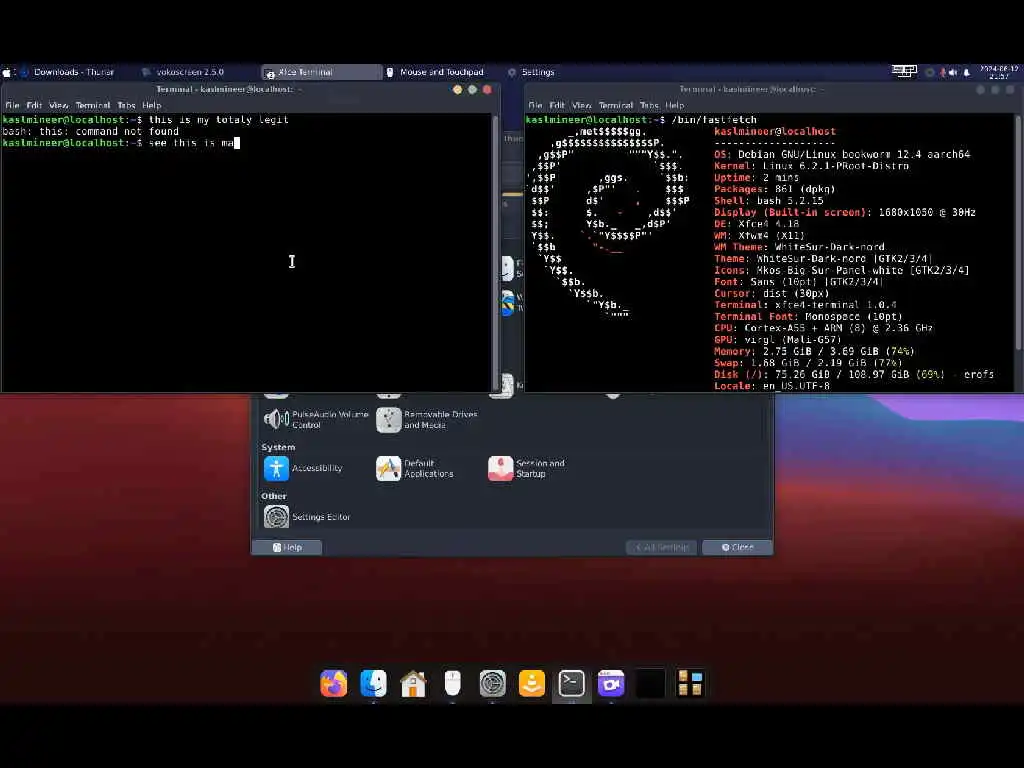The height and width of the screenshot is (768, 1024).
Task: Click '/bin/fastfetch' command in right terminal
Action: click(x=714, y=120)
